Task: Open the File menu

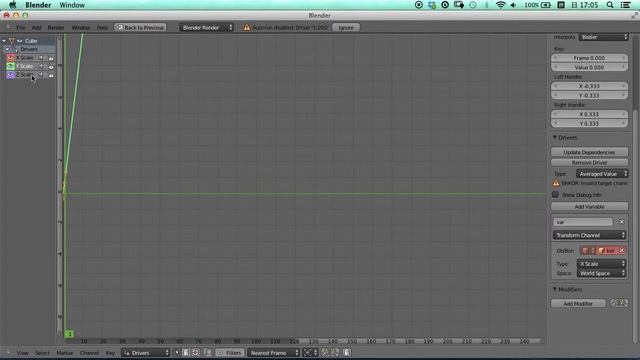Action: coord(21,28)
